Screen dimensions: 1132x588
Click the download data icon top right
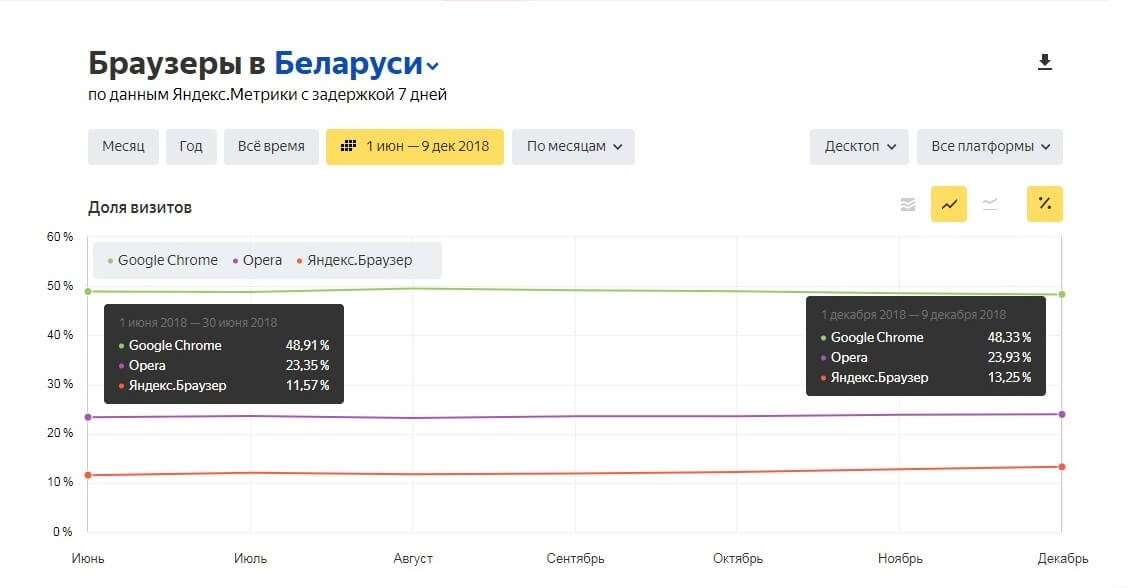coord(1045,61)
